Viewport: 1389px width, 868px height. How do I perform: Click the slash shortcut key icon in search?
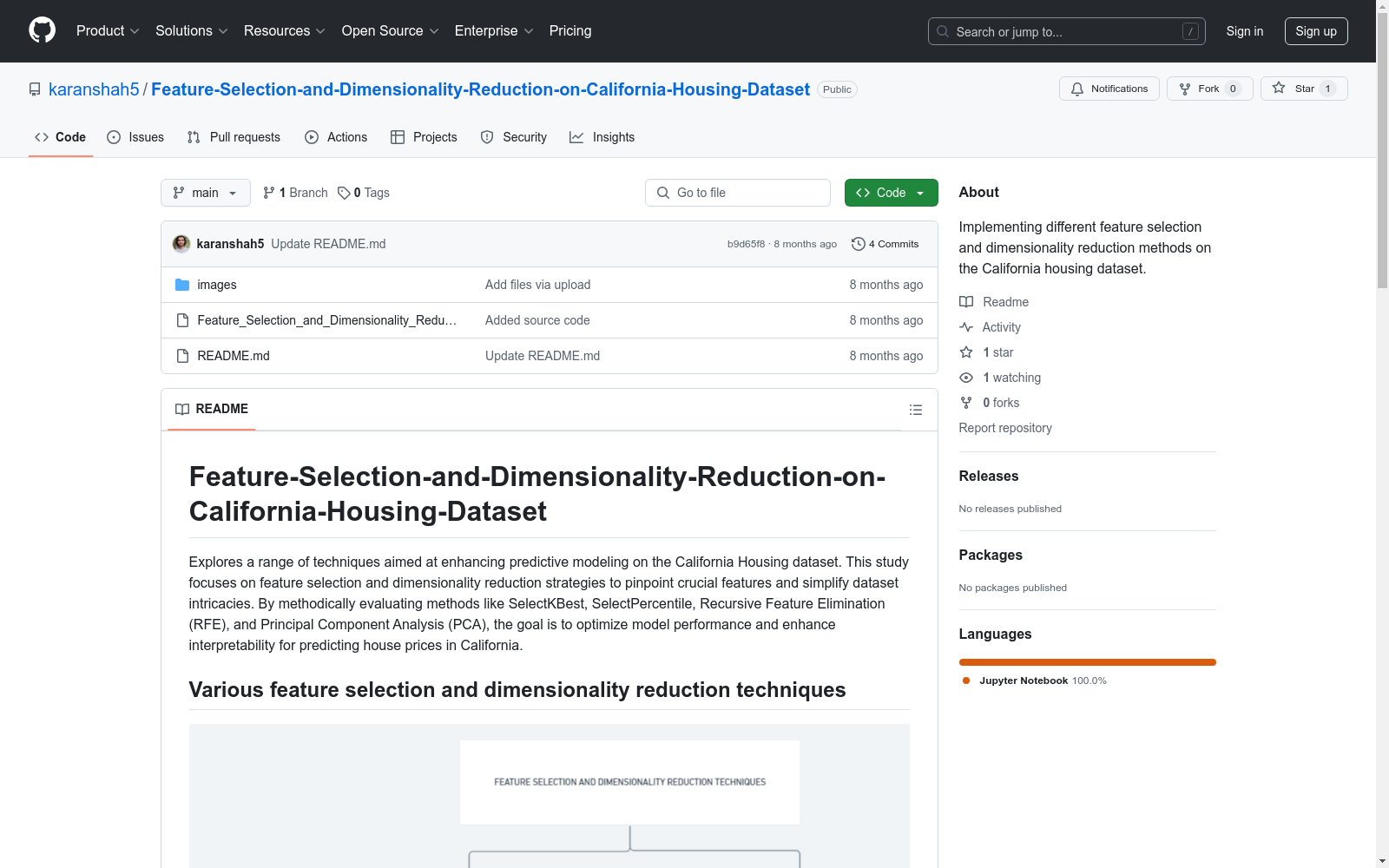[1190, 31]
